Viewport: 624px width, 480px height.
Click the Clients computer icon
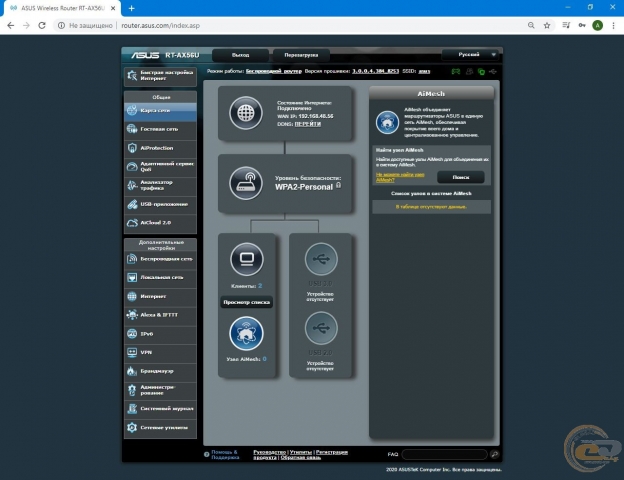point(247,259)
